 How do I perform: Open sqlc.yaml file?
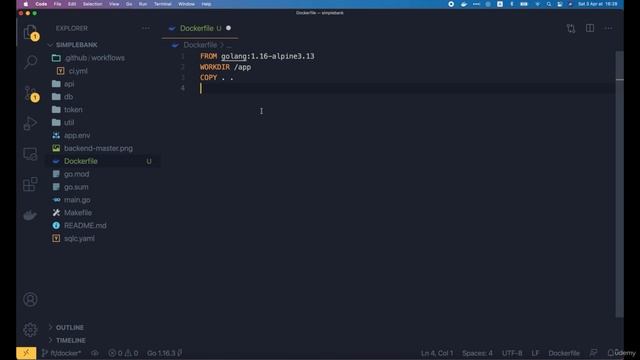(79, 238)
